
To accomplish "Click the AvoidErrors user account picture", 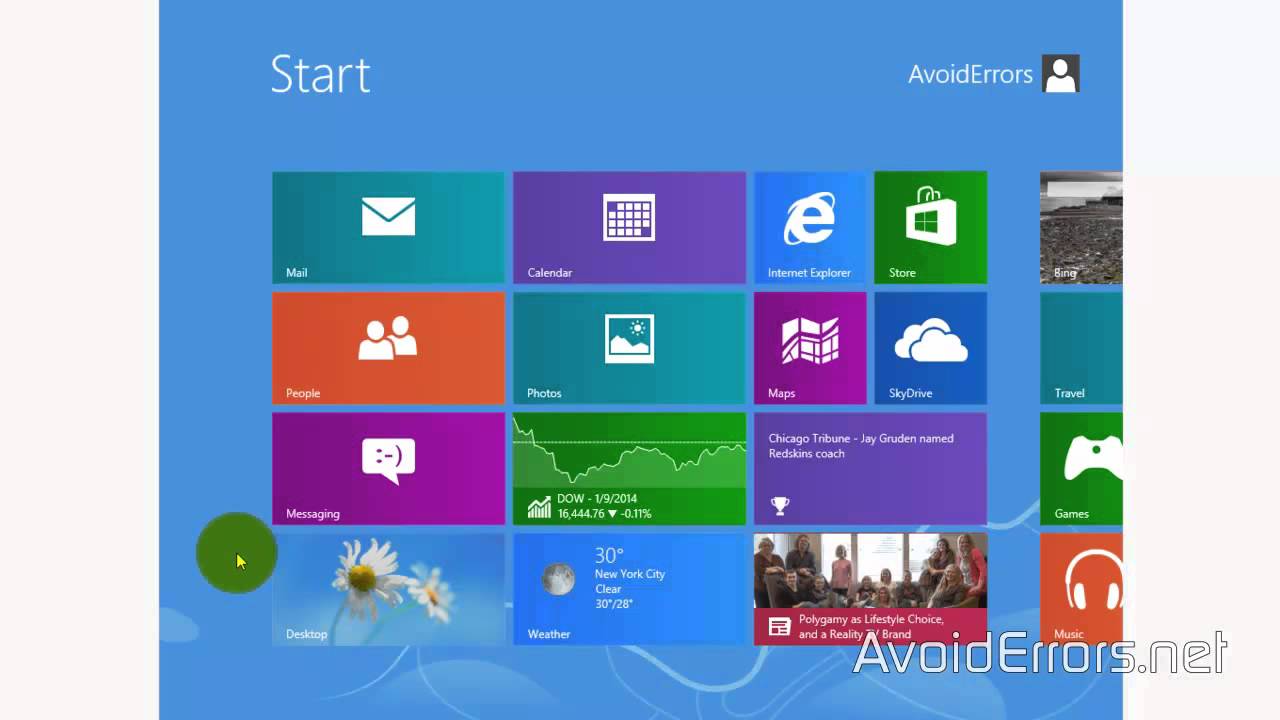I will 1060,74.
